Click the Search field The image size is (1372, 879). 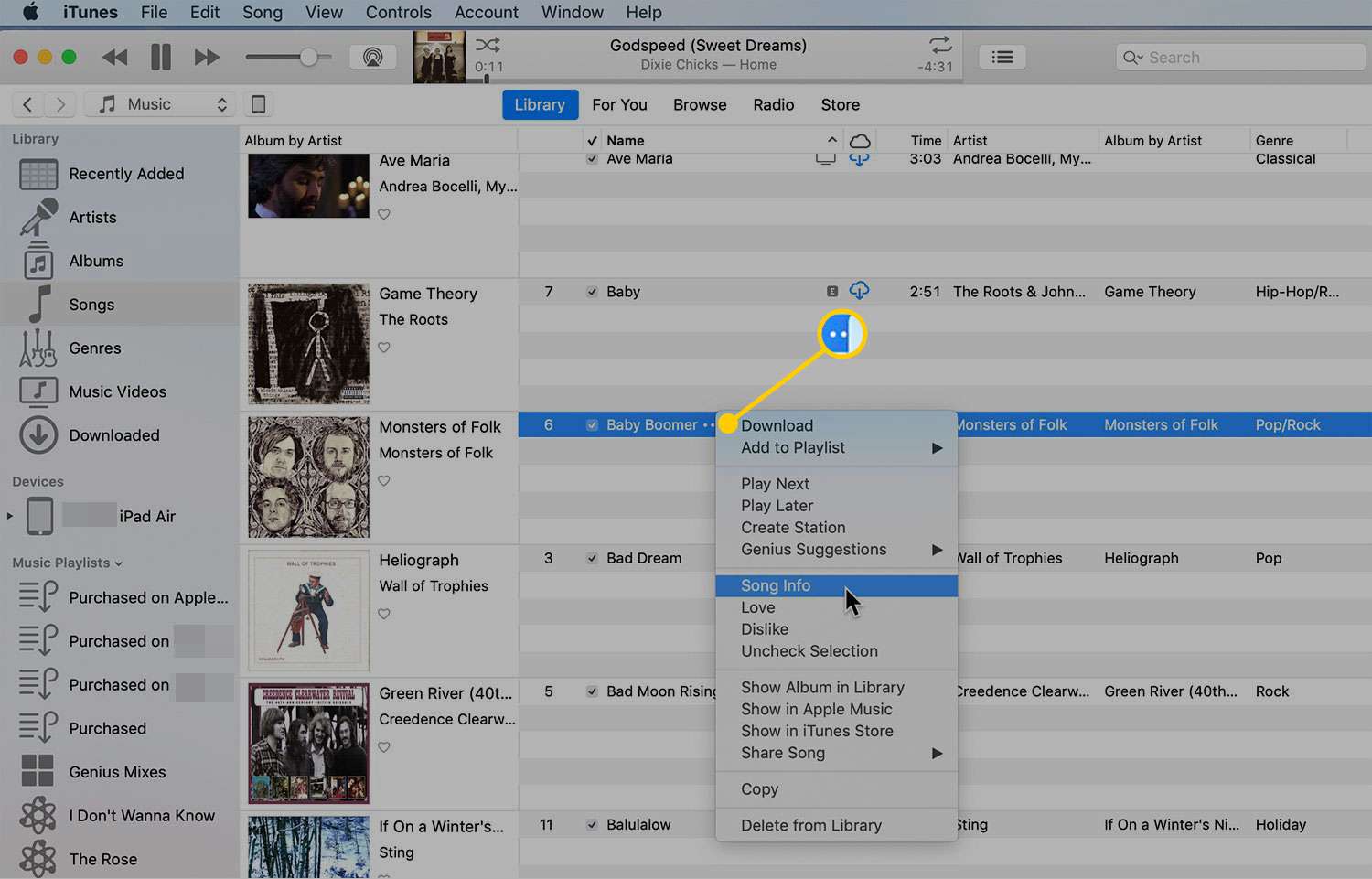1240,57
